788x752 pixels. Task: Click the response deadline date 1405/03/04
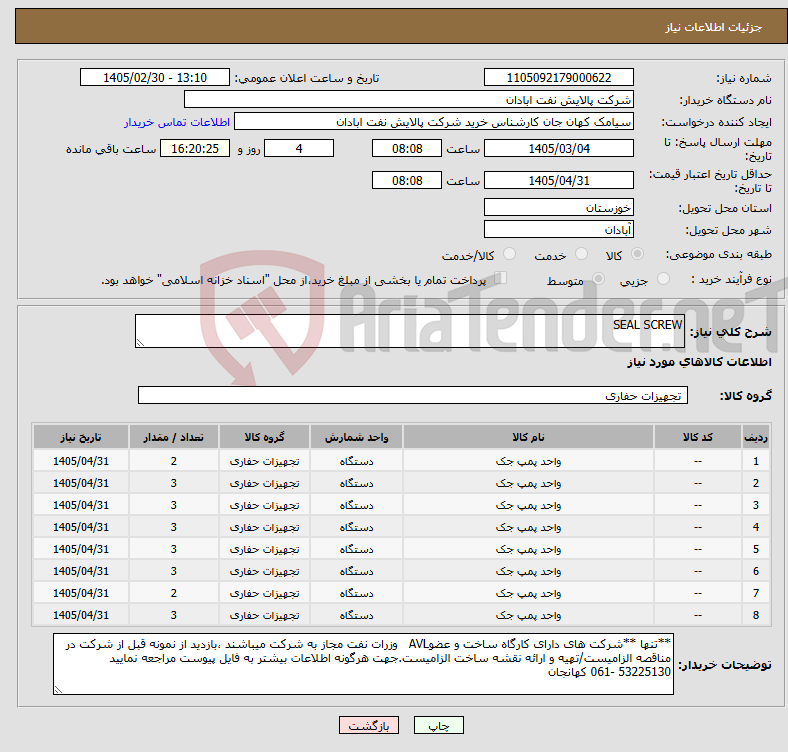pyautogui.click(x=558, y=148)
